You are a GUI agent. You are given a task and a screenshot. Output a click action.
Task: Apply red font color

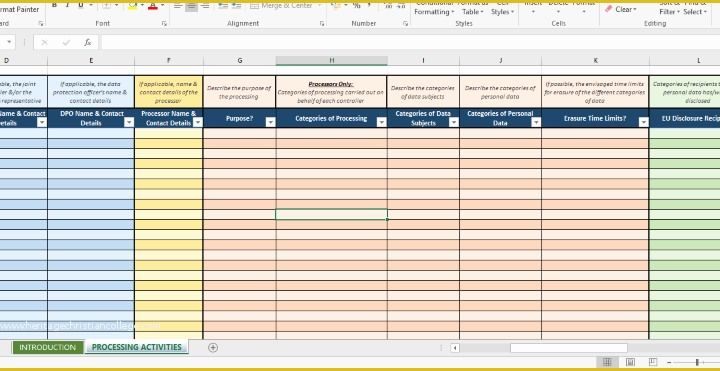[x=153, y=5]
